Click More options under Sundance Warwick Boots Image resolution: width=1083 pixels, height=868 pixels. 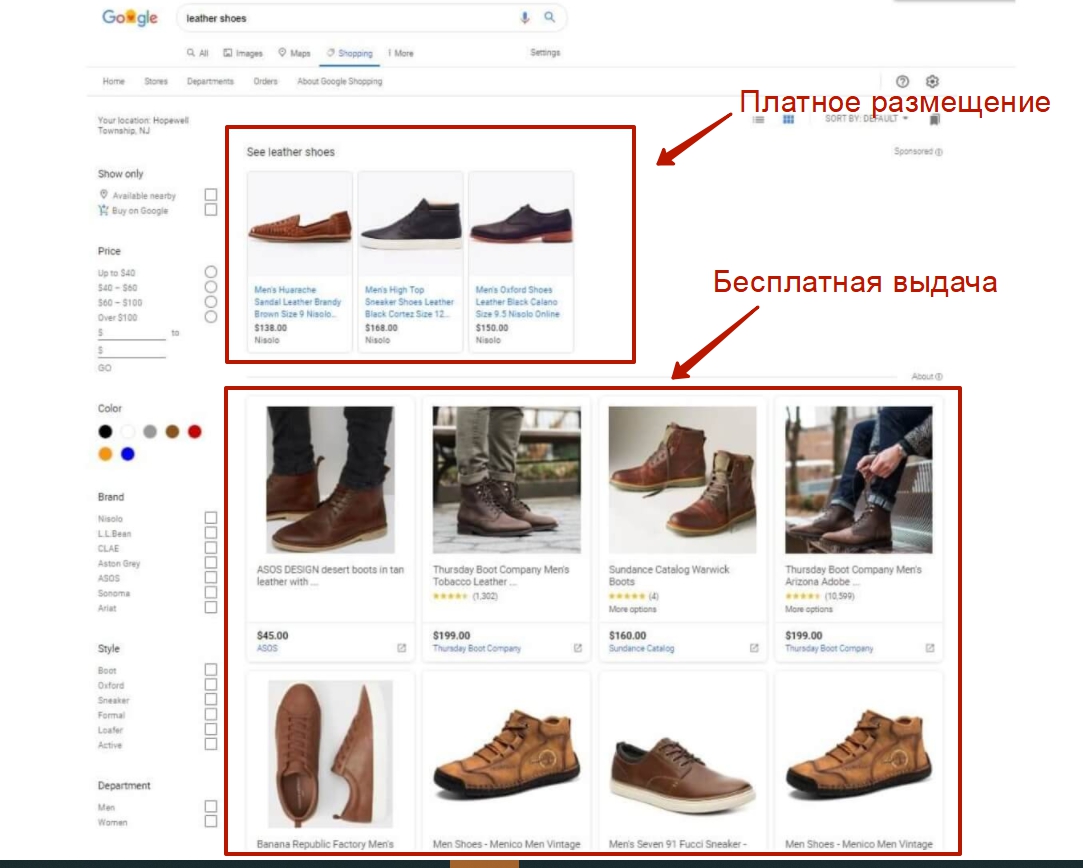coord(633,609)
